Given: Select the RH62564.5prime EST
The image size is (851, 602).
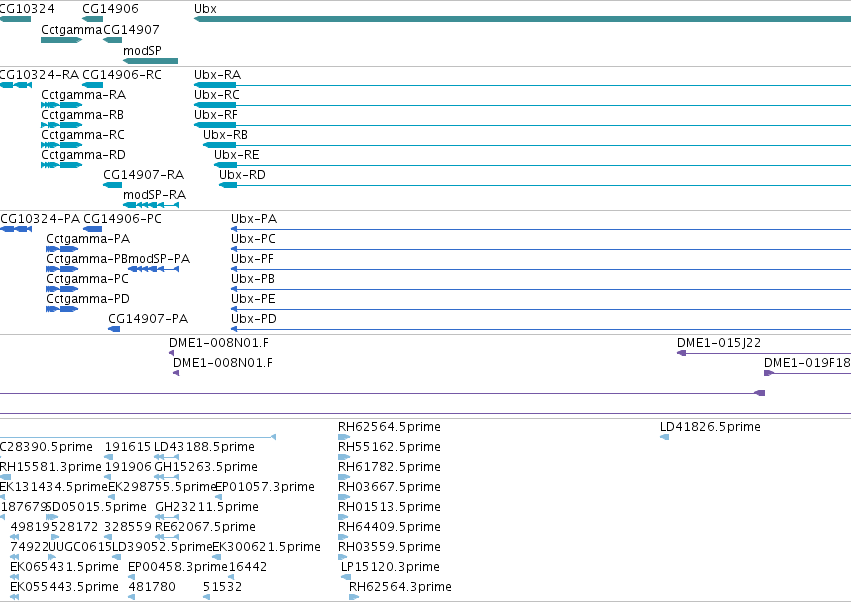Looking at the screenshot, I should [x=344, y=437].
